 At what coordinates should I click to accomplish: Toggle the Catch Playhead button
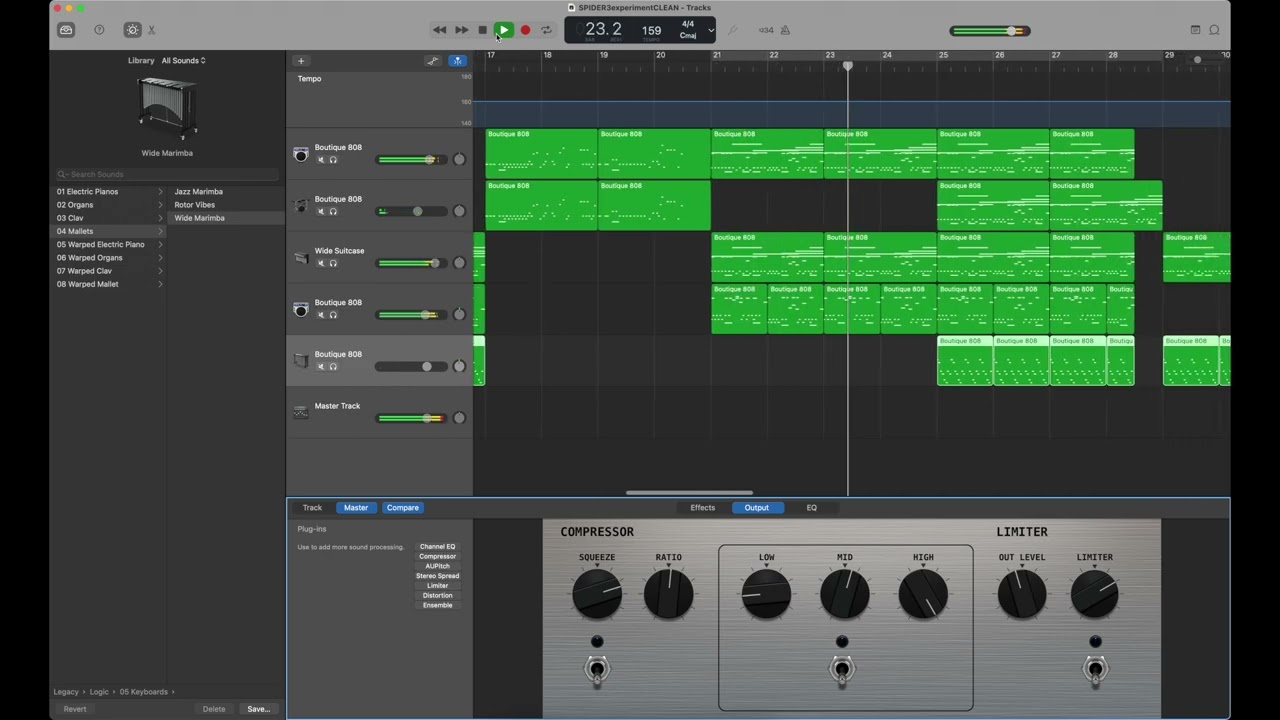tap(457, 61)
